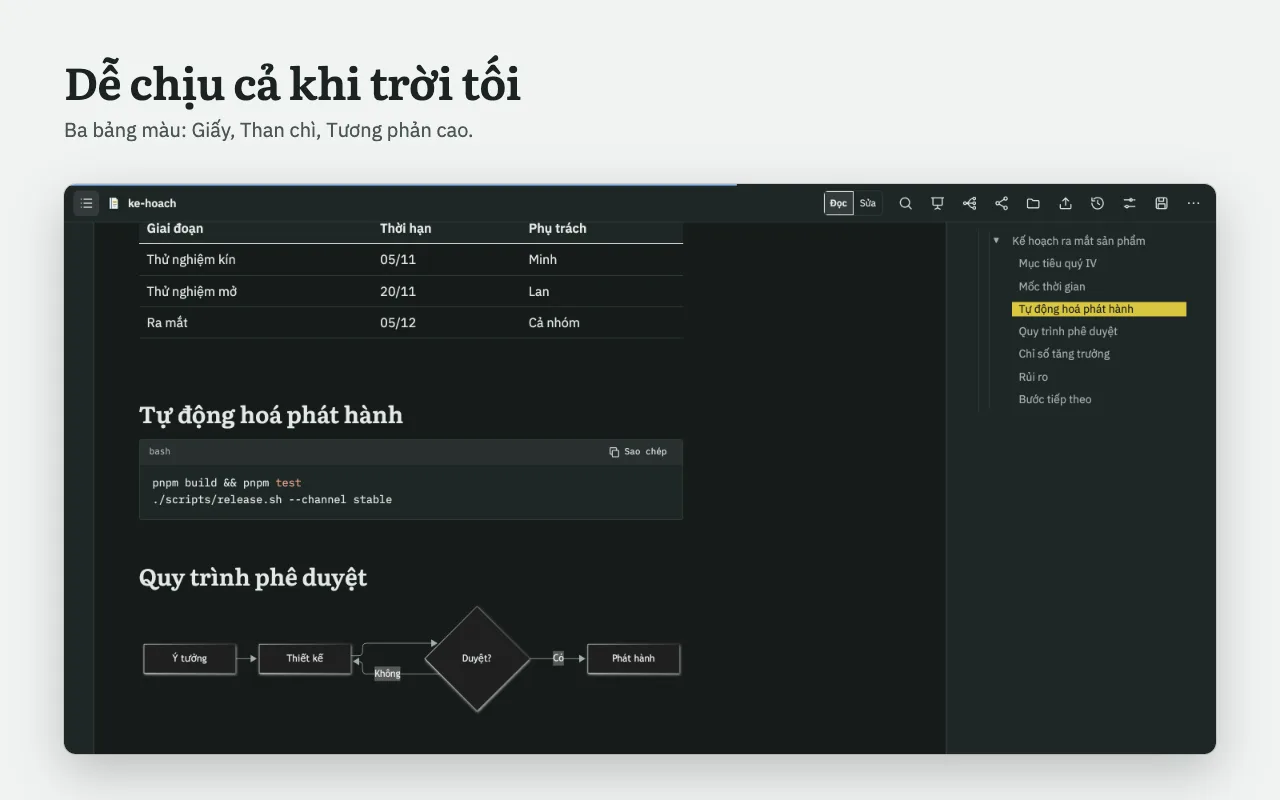
Task: Open version history clock icon
Action: (1097, 203)
